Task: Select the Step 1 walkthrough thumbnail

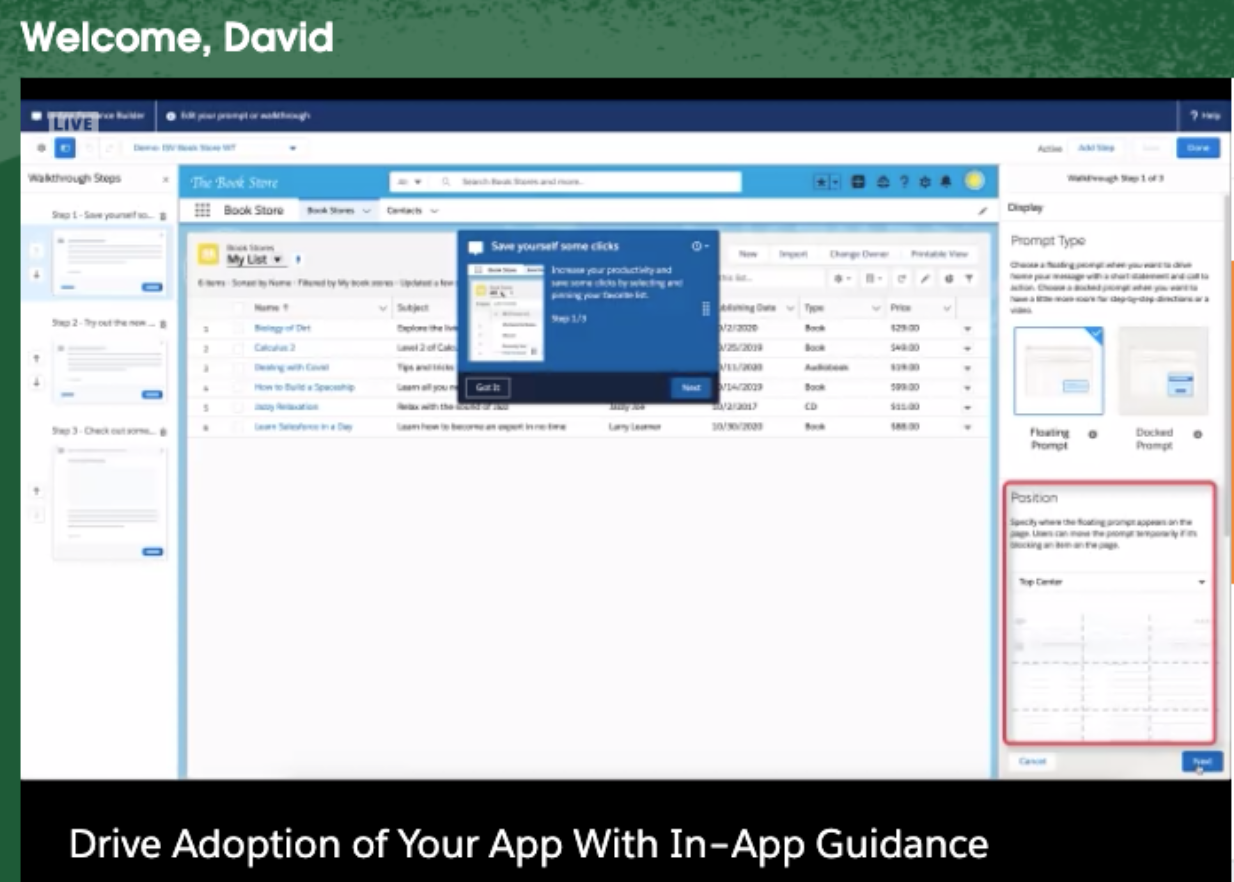Action: click(x=109, y=262)
